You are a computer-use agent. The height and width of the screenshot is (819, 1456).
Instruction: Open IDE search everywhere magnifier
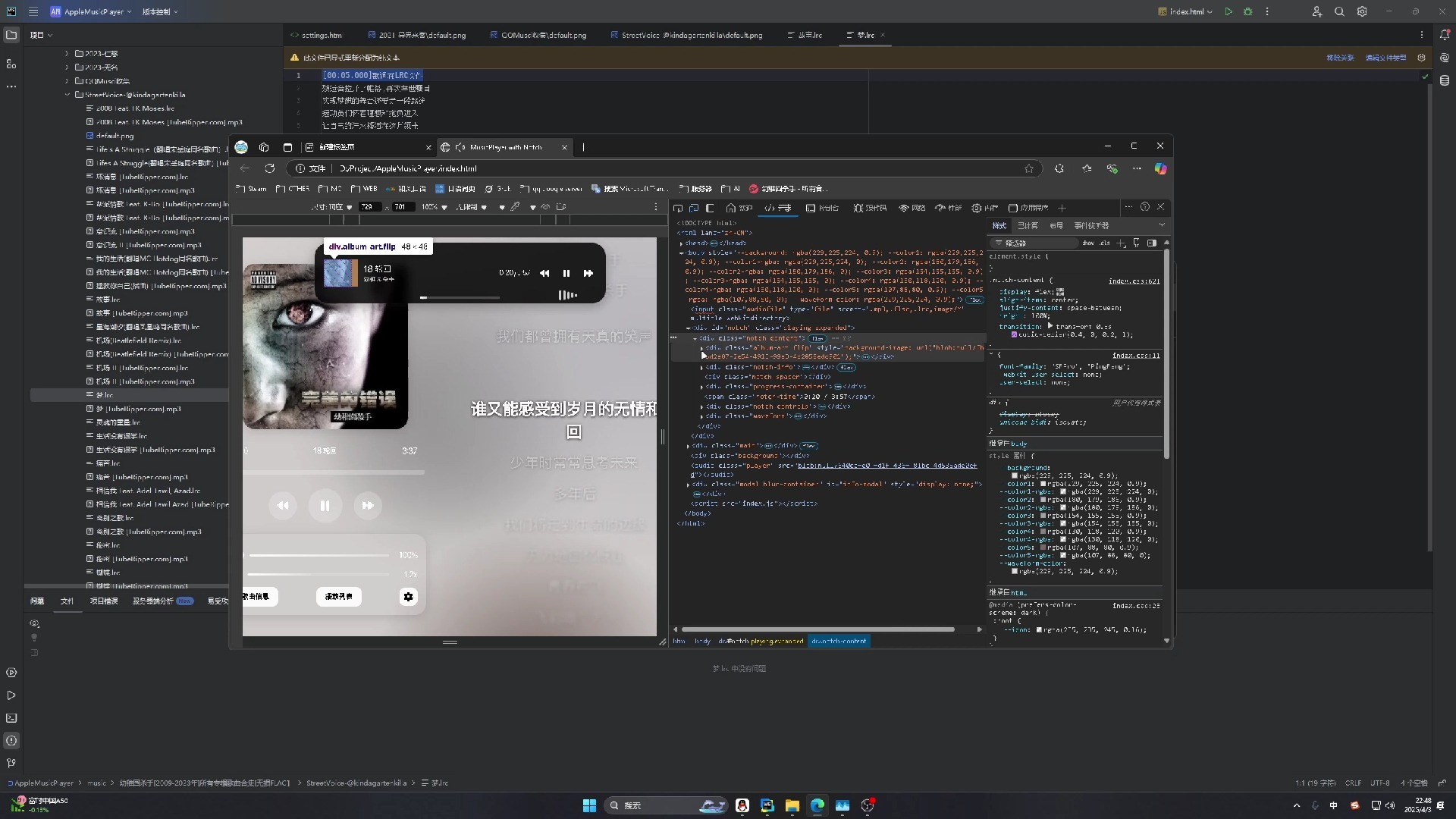coord(1339,11)
